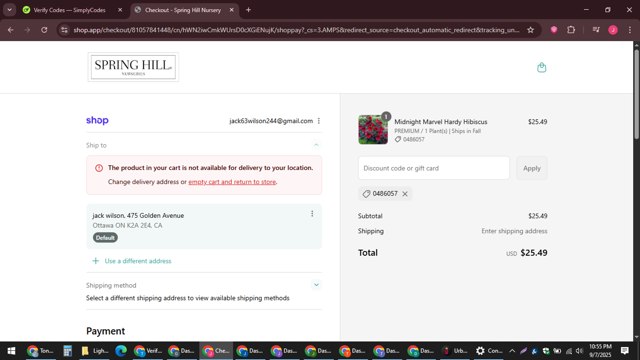Remove discount code 0486057 chip

tap(405, 194)
